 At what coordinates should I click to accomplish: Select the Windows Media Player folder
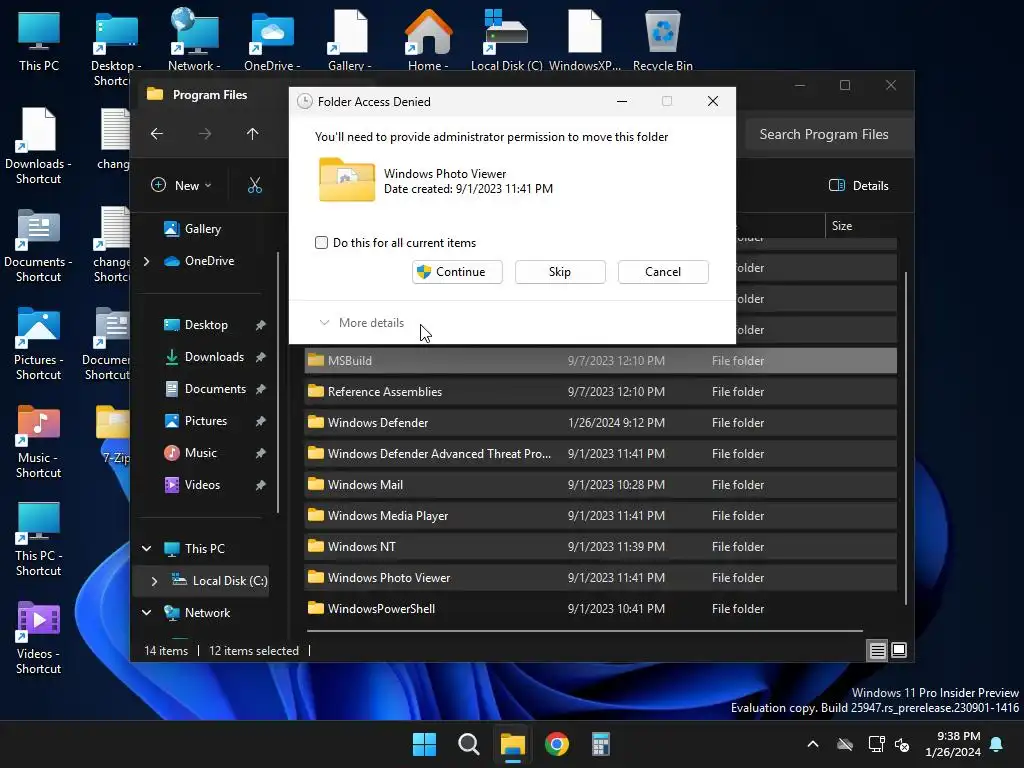tap(600, 516)
